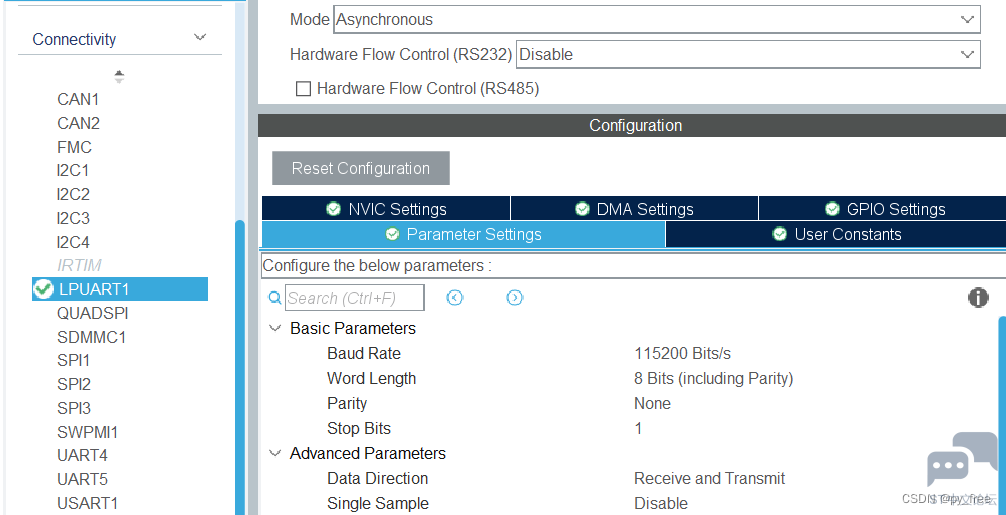
Task: Select USART1 peripheral
Action: [x=87, y=503]
